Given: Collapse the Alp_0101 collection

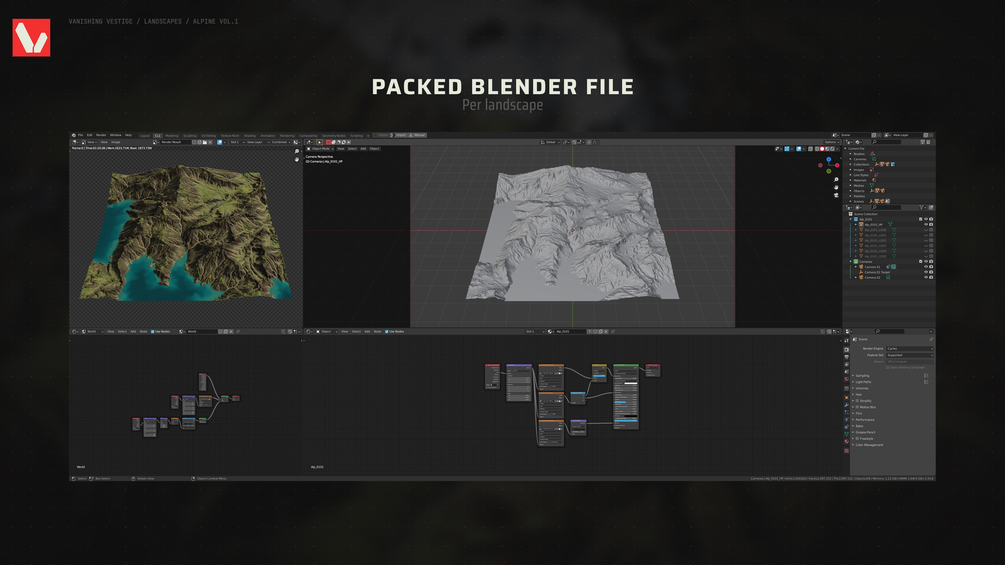Looking at the screenshot, I should click(x=851, y=219).
